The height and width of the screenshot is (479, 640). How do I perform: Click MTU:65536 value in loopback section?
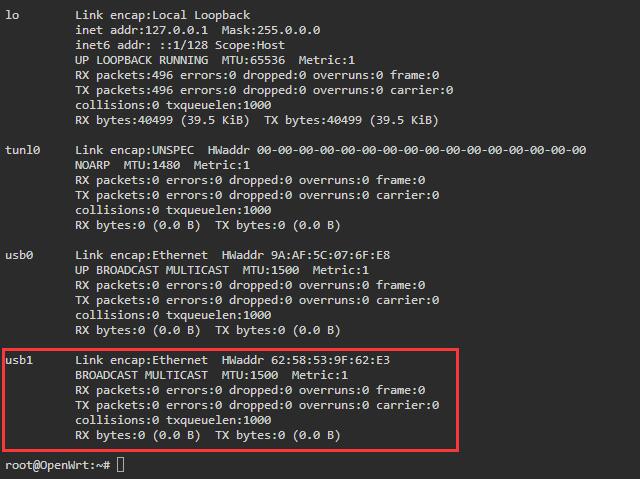(x=253, y=60)
